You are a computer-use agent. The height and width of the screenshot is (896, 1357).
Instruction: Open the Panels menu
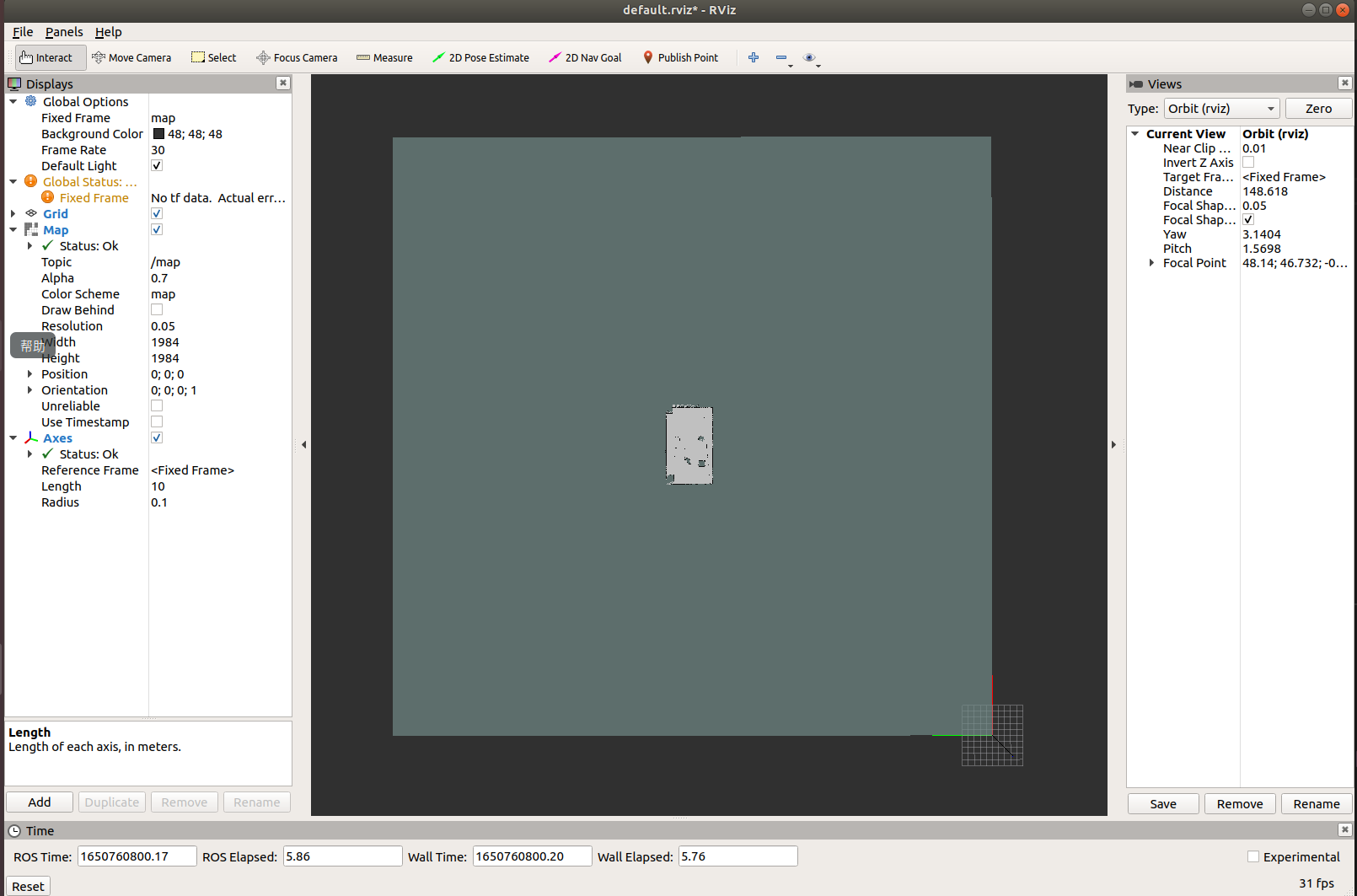64,32
